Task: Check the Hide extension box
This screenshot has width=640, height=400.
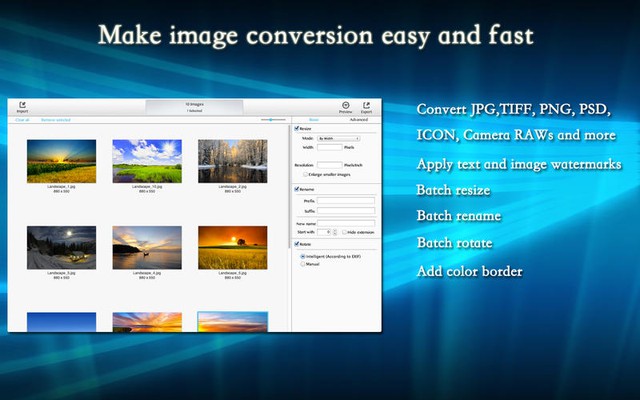Action: (344, 231)
